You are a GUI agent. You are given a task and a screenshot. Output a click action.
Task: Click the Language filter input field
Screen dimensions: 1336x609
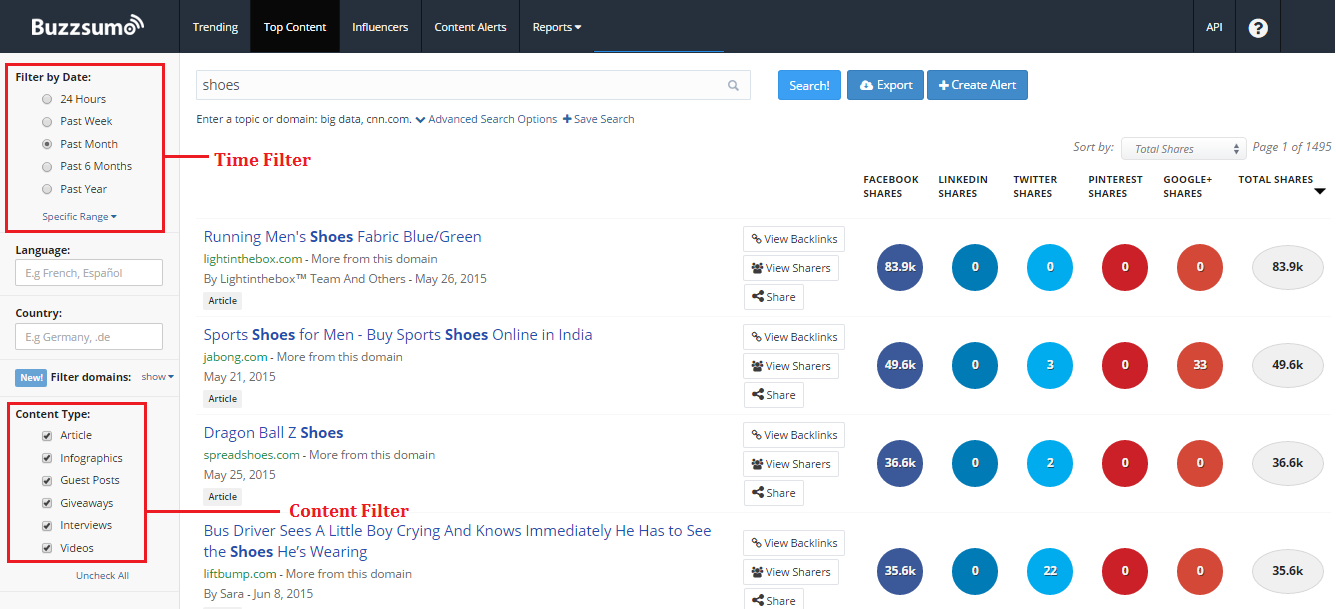tap(89, 273)
